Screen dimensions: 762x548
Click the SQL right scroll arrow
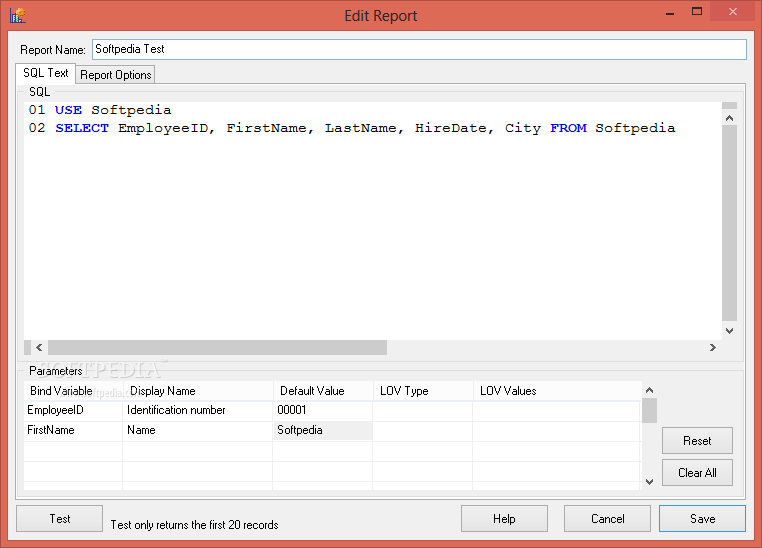coord(712,347)
